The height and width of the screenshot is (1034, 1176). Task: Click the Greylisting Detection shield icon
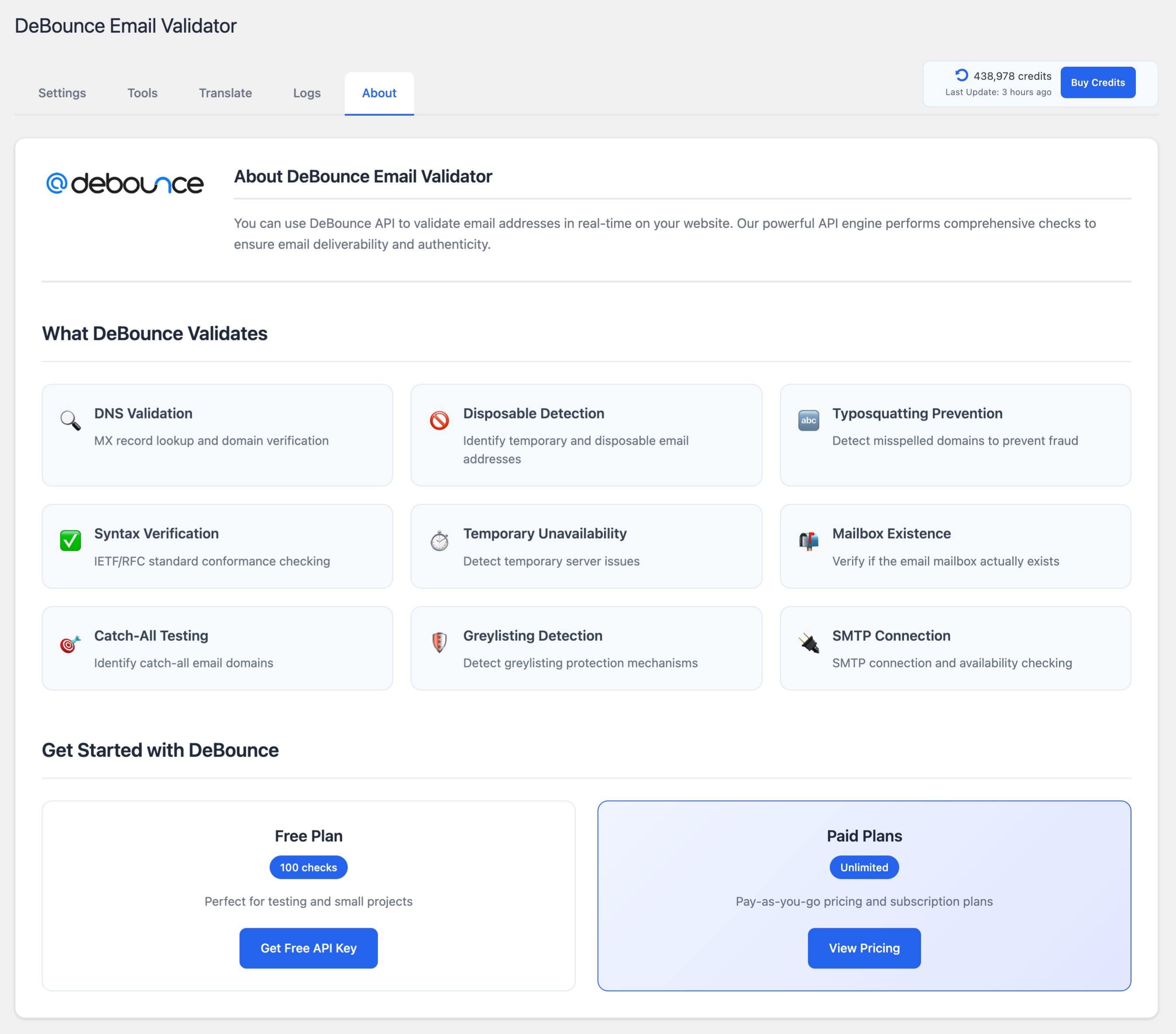[439, 643]
